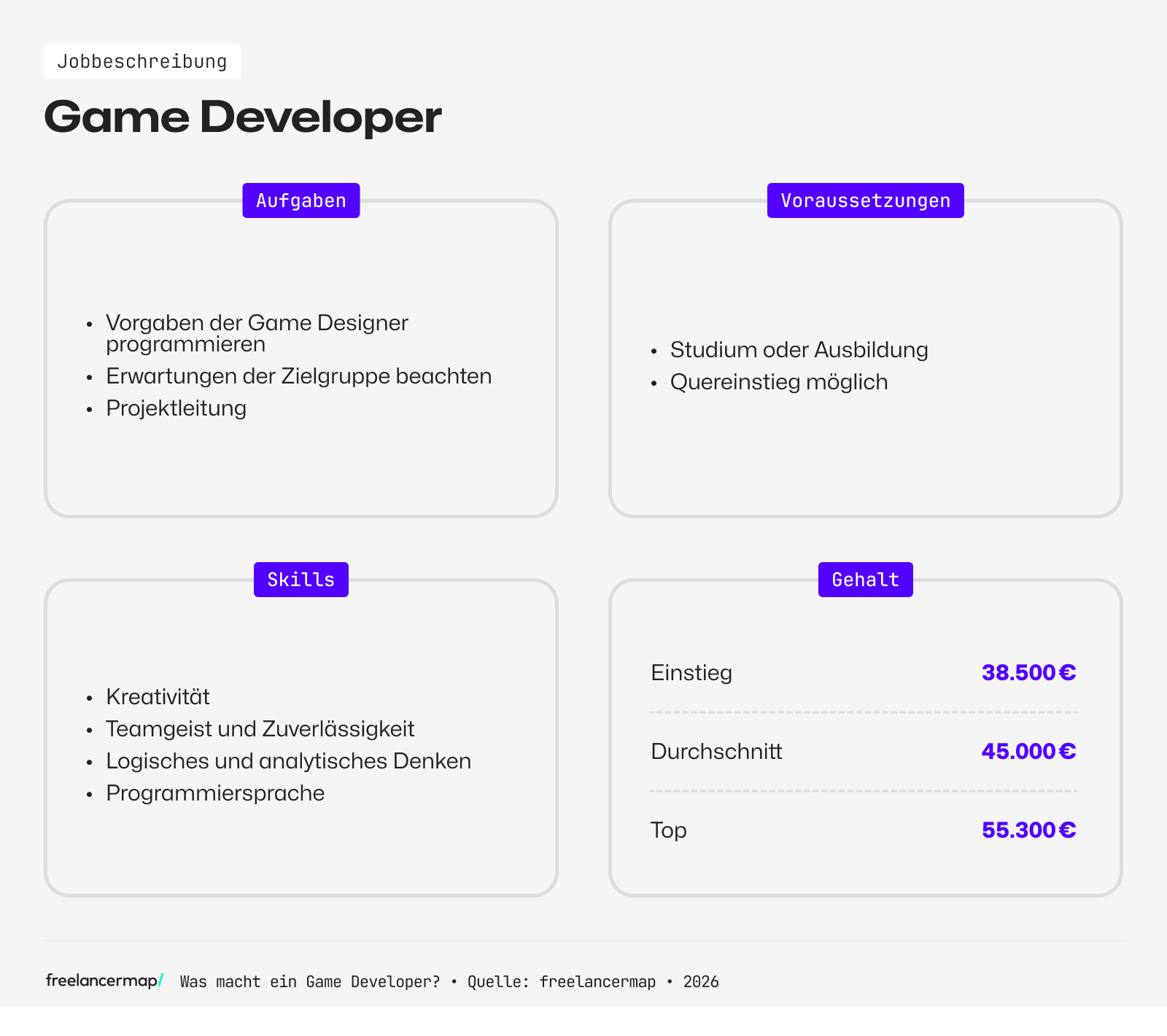
Task: Expand the Gehalt card
Action: click(865, 736)
